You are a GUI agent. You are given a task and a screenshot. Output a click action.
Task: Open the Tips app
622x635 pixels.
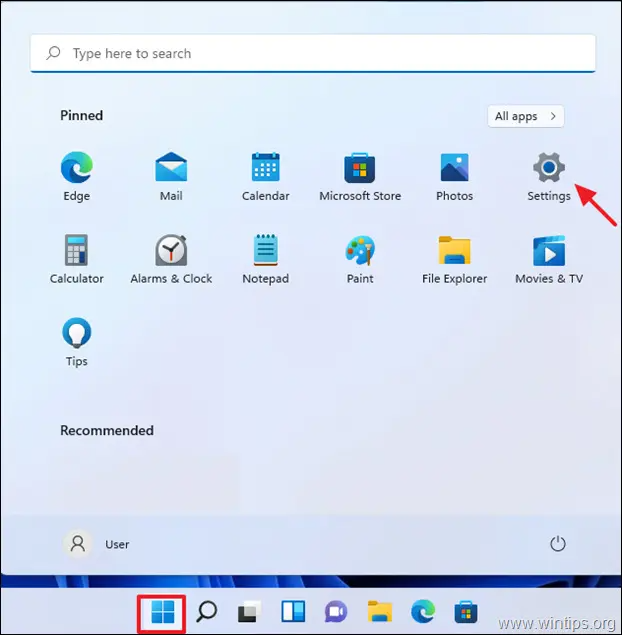[77, 342]
